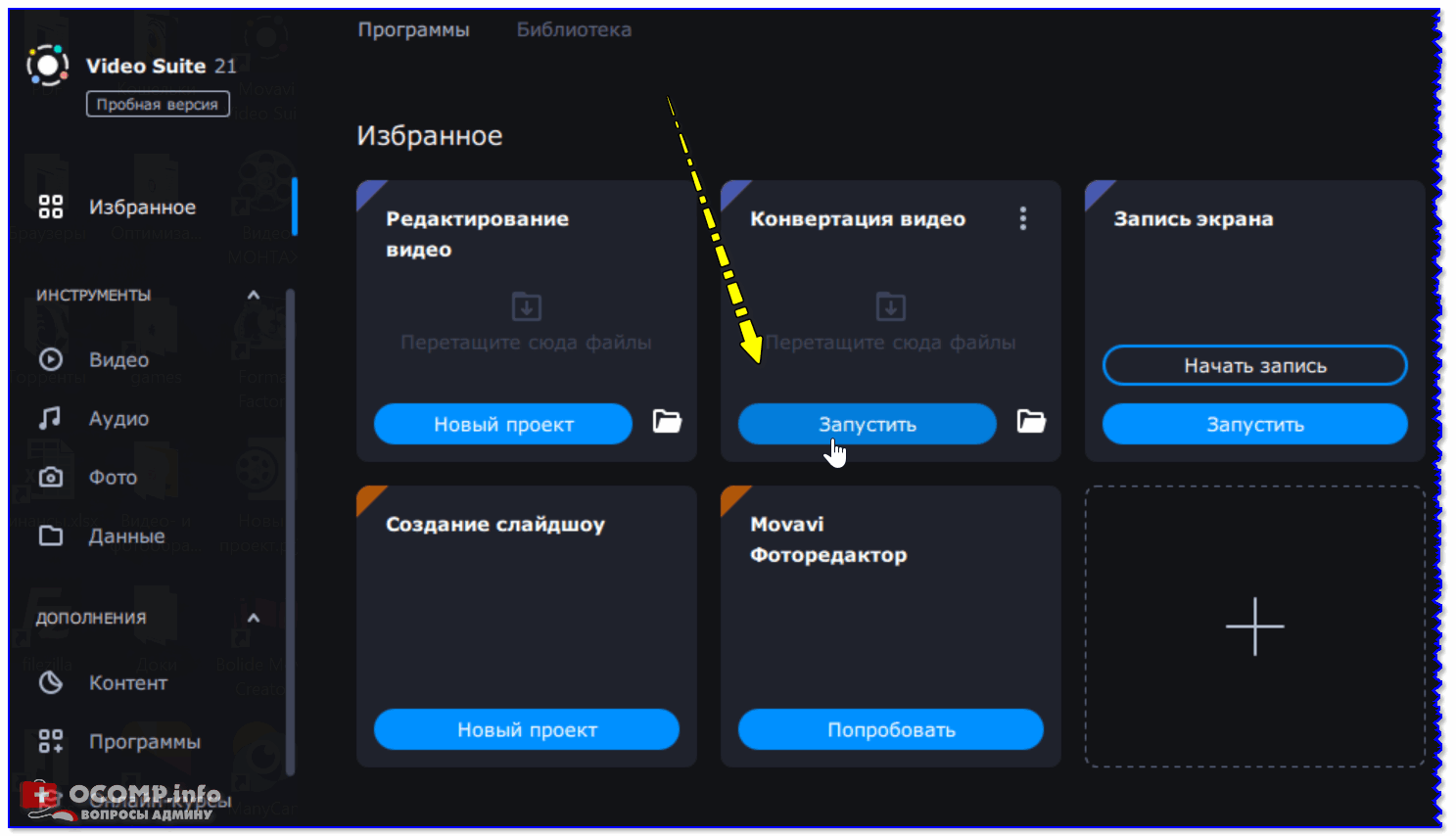Click Новый проект in Создание слайдшоу

coord(527,729)
